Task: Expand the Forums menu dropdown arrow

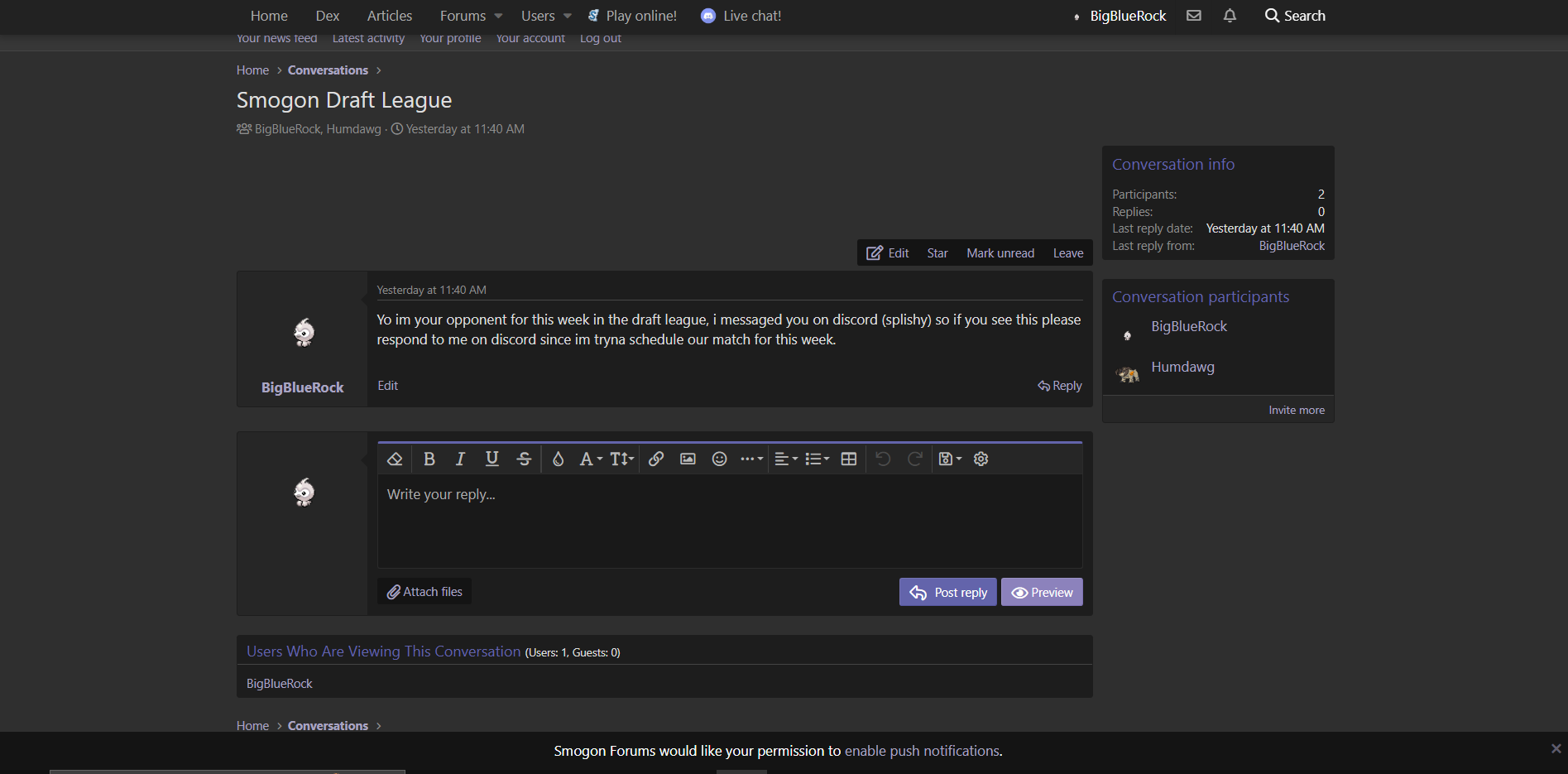Action: (498, 16)
